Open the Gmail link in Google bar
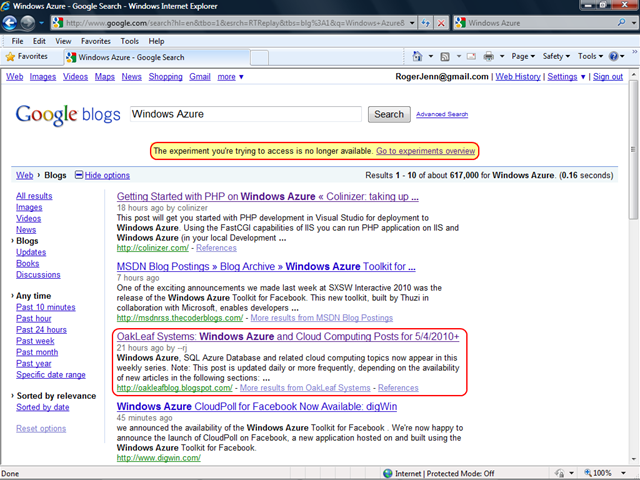 200,77
